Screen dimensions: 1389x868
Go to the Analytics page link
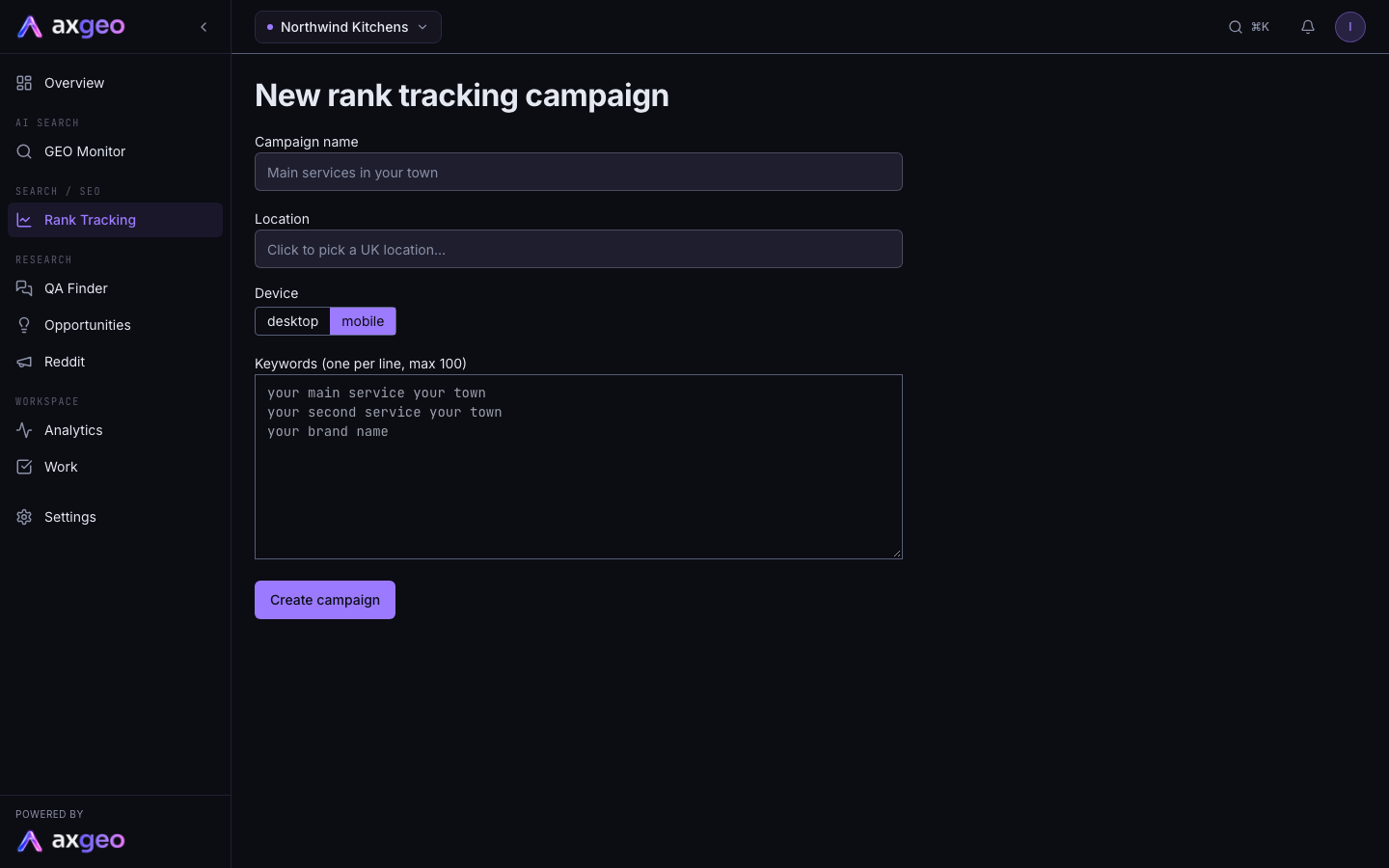point(115,430)
